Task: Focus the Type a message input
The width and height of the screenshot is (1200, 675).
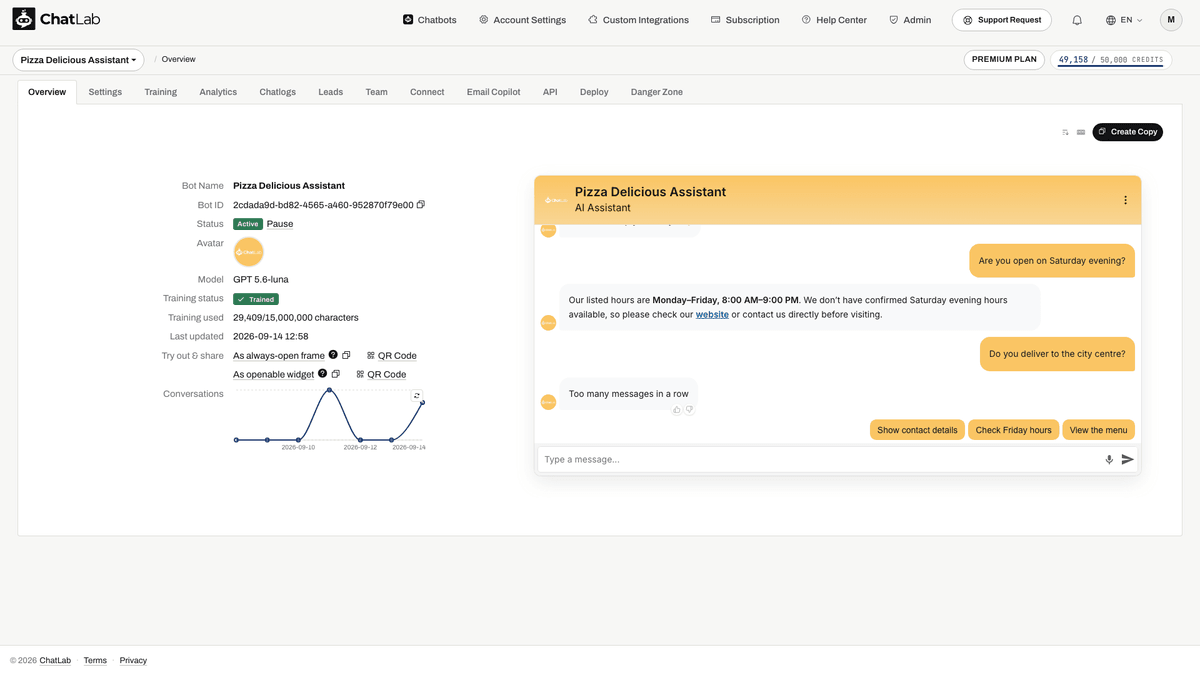Action: pyautogui.click(x=820, y=460)
